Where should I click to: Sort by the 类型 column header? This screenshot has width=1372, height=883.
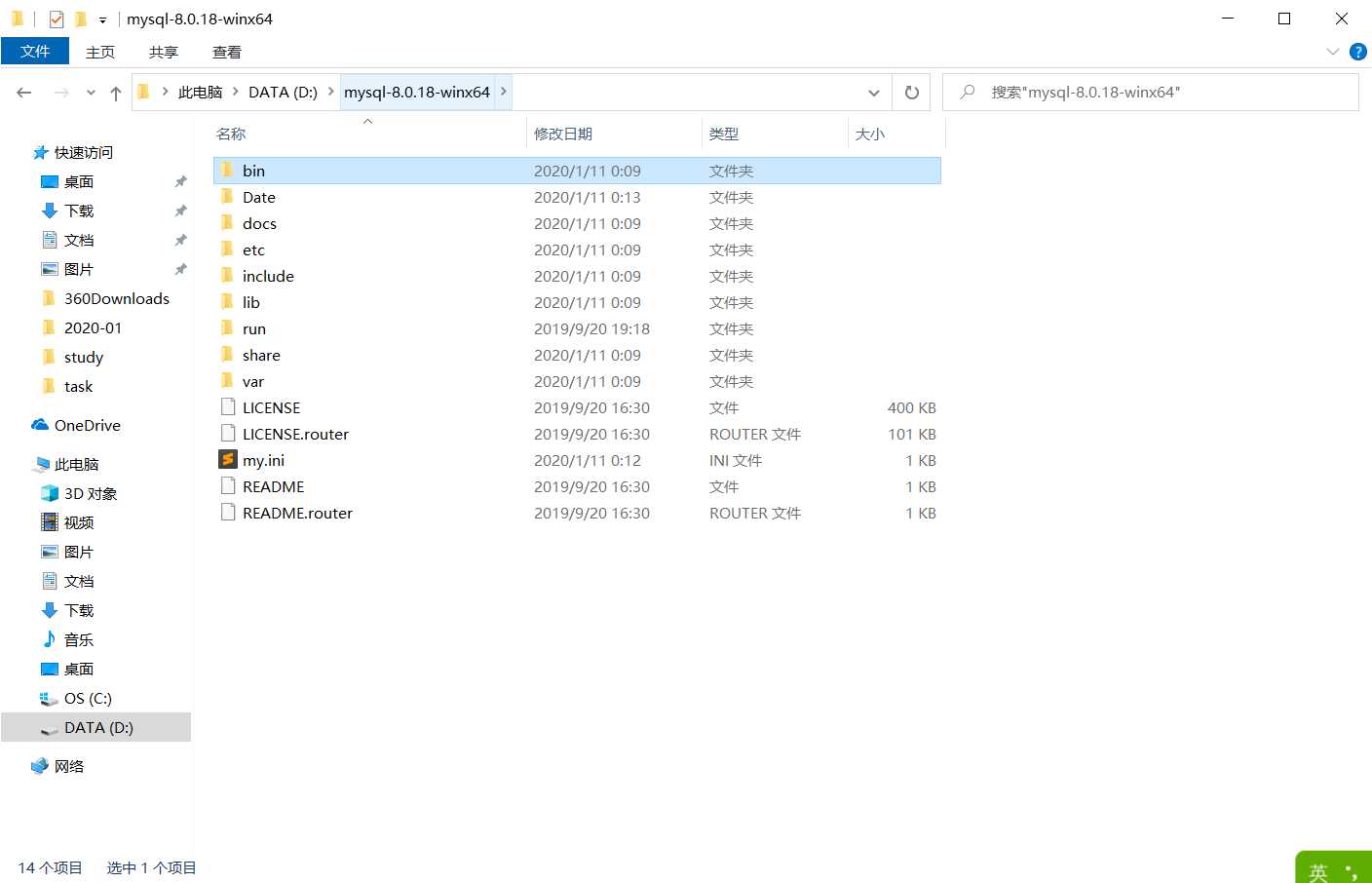point(724,134)
